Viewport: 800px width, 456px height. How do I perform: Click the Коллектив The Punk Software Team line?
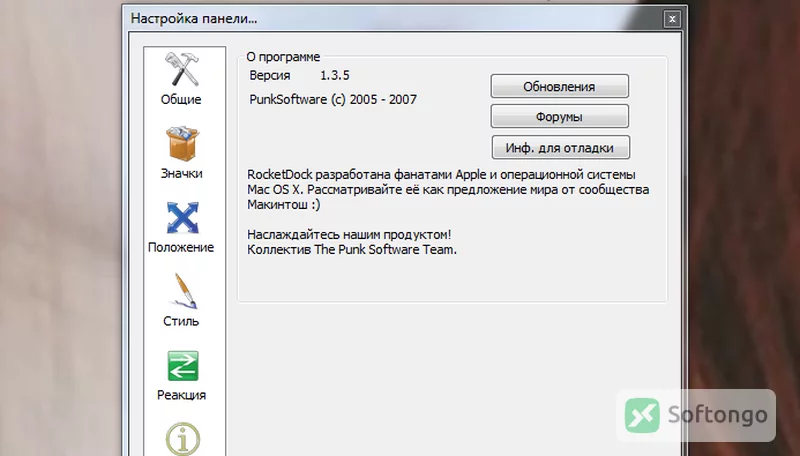click(352, 249)
